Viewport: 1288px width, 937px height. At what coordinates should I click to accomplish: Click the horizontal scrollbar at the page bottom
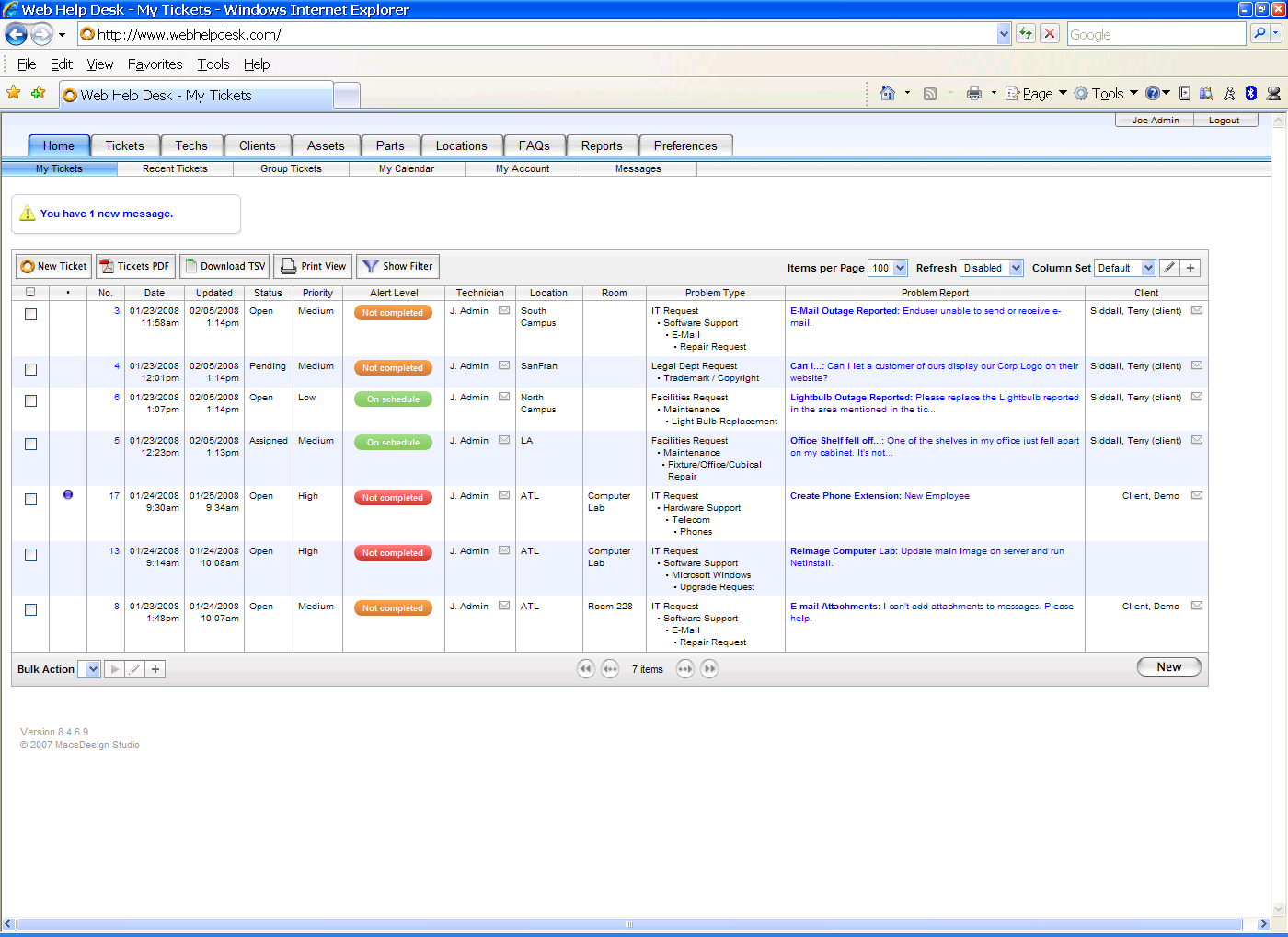pos(629,924)
